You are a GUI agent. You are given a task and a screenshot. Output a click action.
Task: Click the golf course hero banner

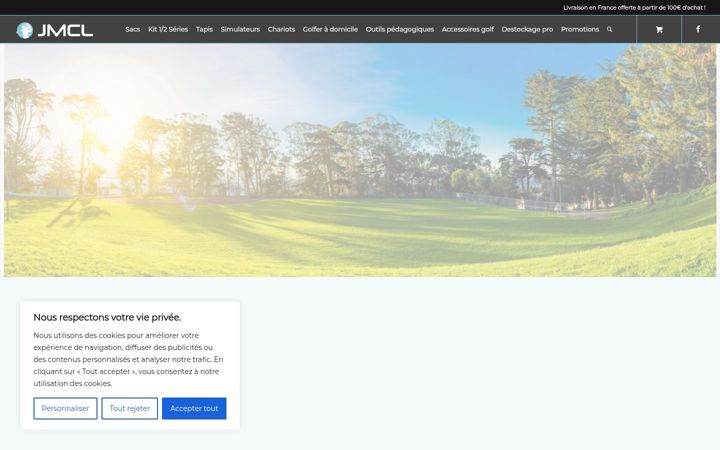point(360,160)
